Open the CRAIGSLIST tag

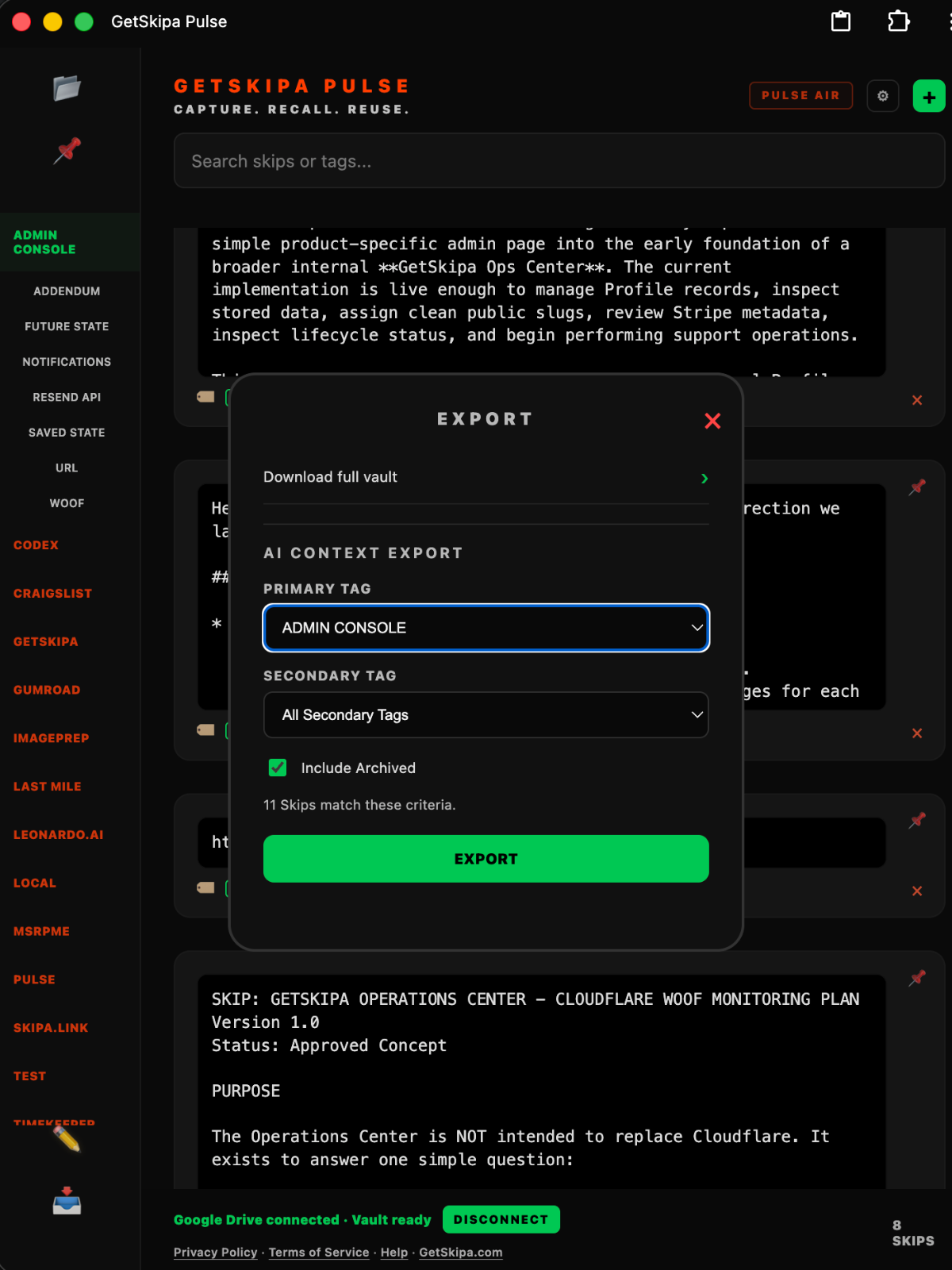click(x=52, y=594)
